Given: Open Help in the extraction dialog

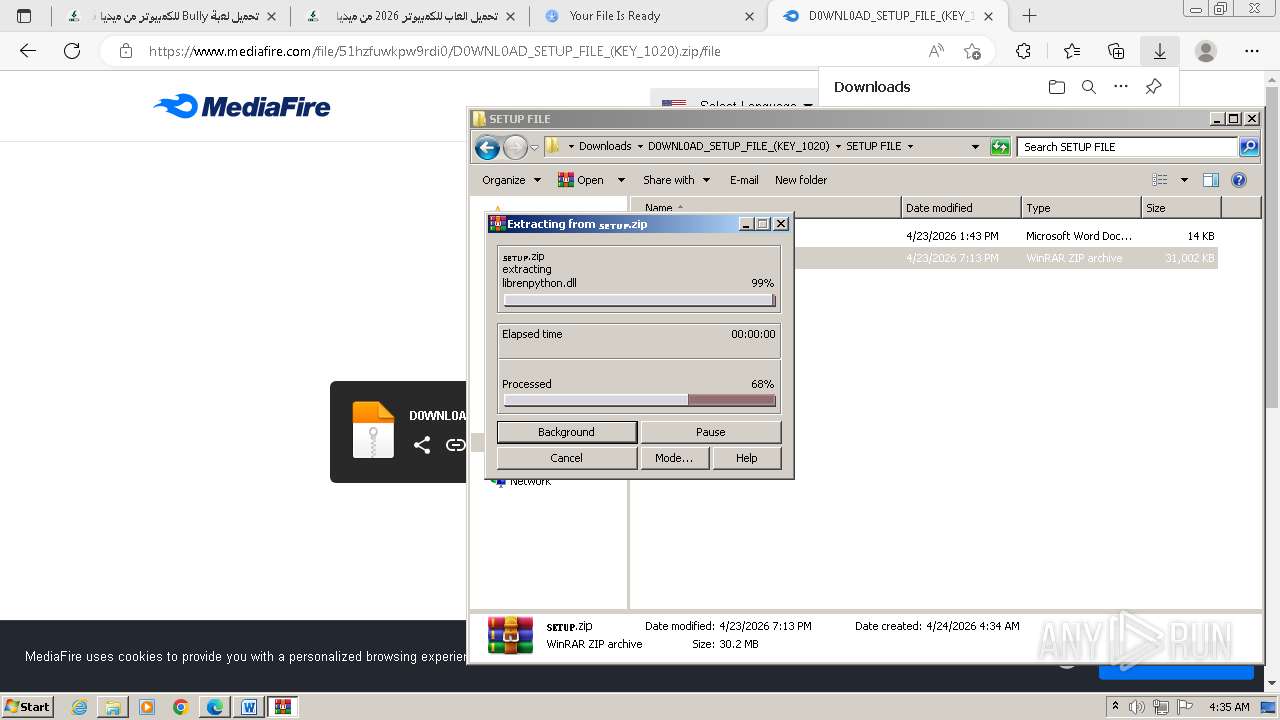Looking at the screenshot, I should click(x=746, y=458).
